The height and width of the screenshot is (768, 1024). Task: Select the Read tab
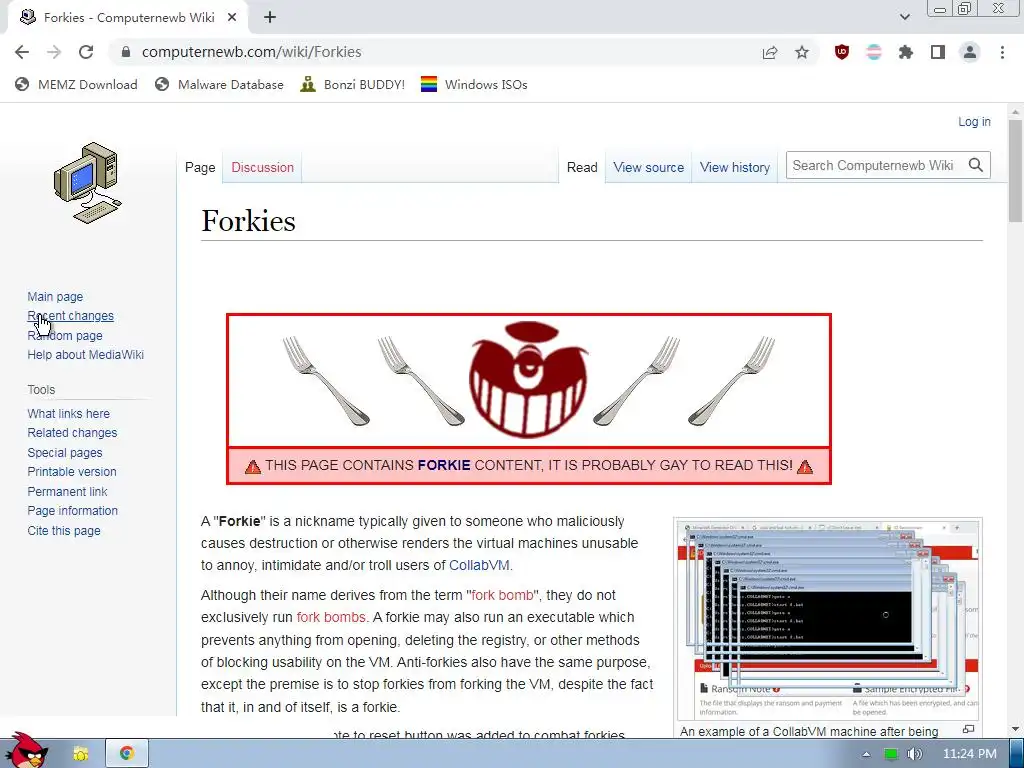coord(582,167)
